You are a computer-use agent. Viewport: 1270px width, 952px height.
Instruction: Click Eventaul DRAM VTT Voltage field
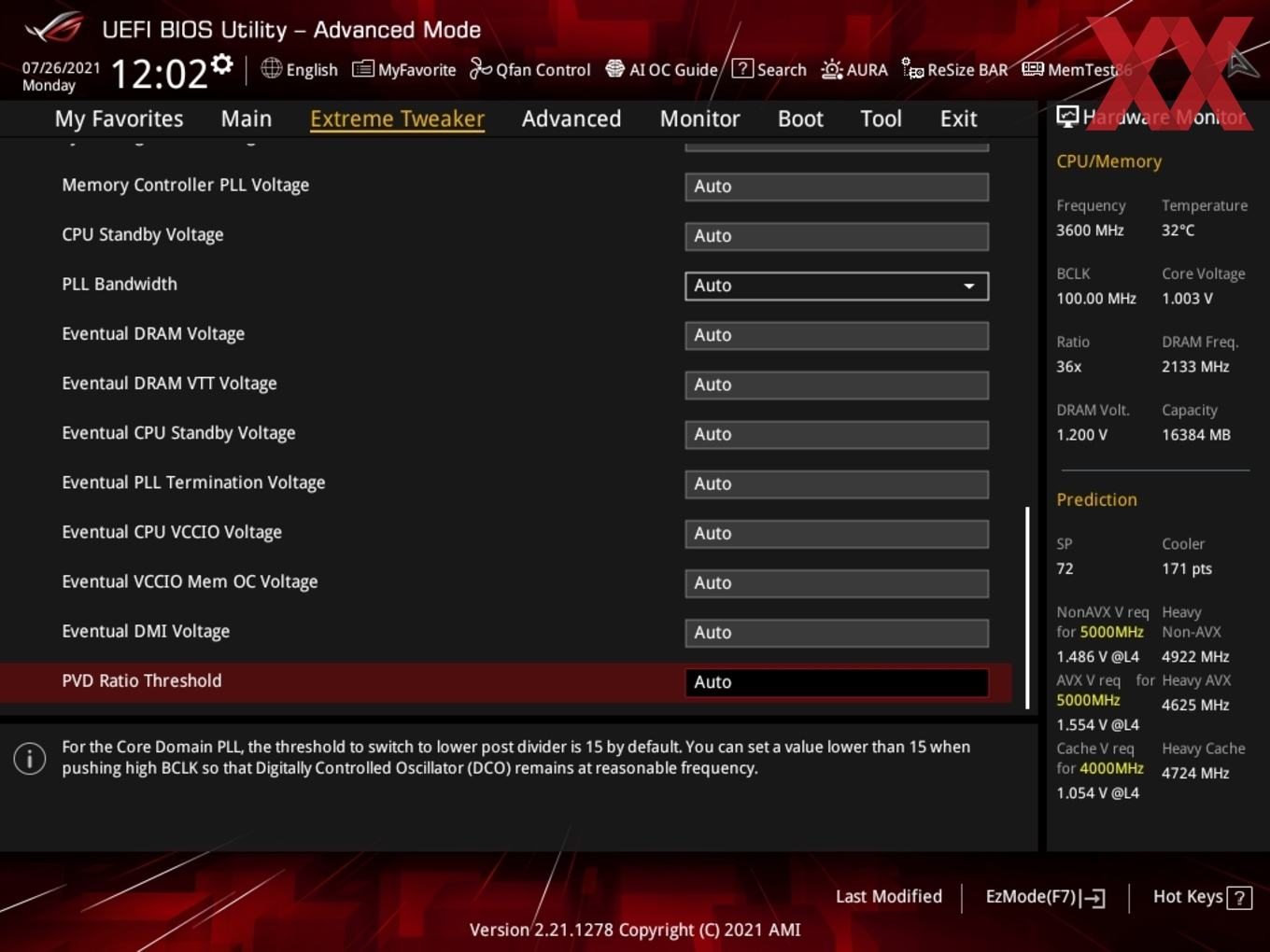coord(837,385)
